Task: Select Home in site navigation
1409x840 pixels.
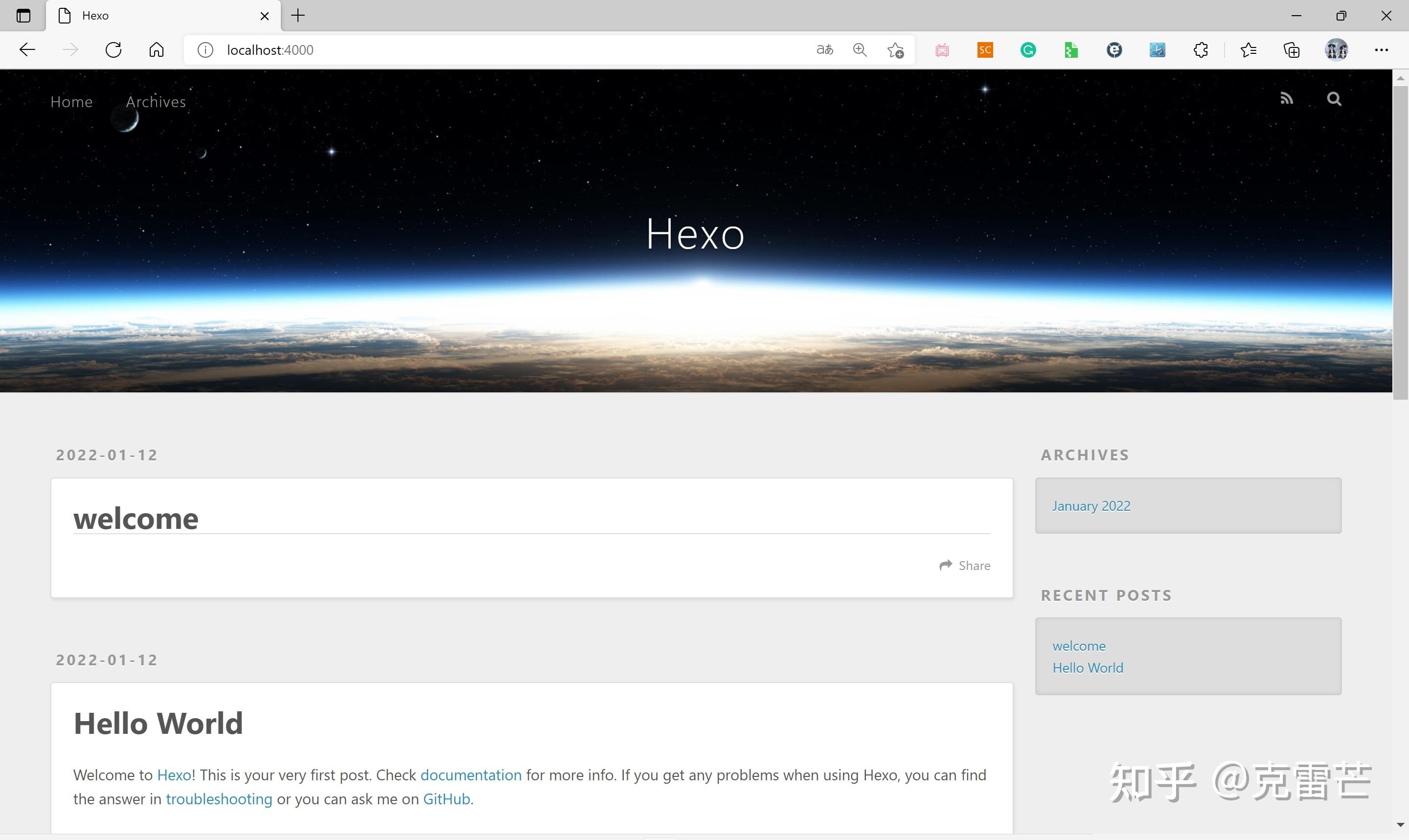Action: pos(71,102)
